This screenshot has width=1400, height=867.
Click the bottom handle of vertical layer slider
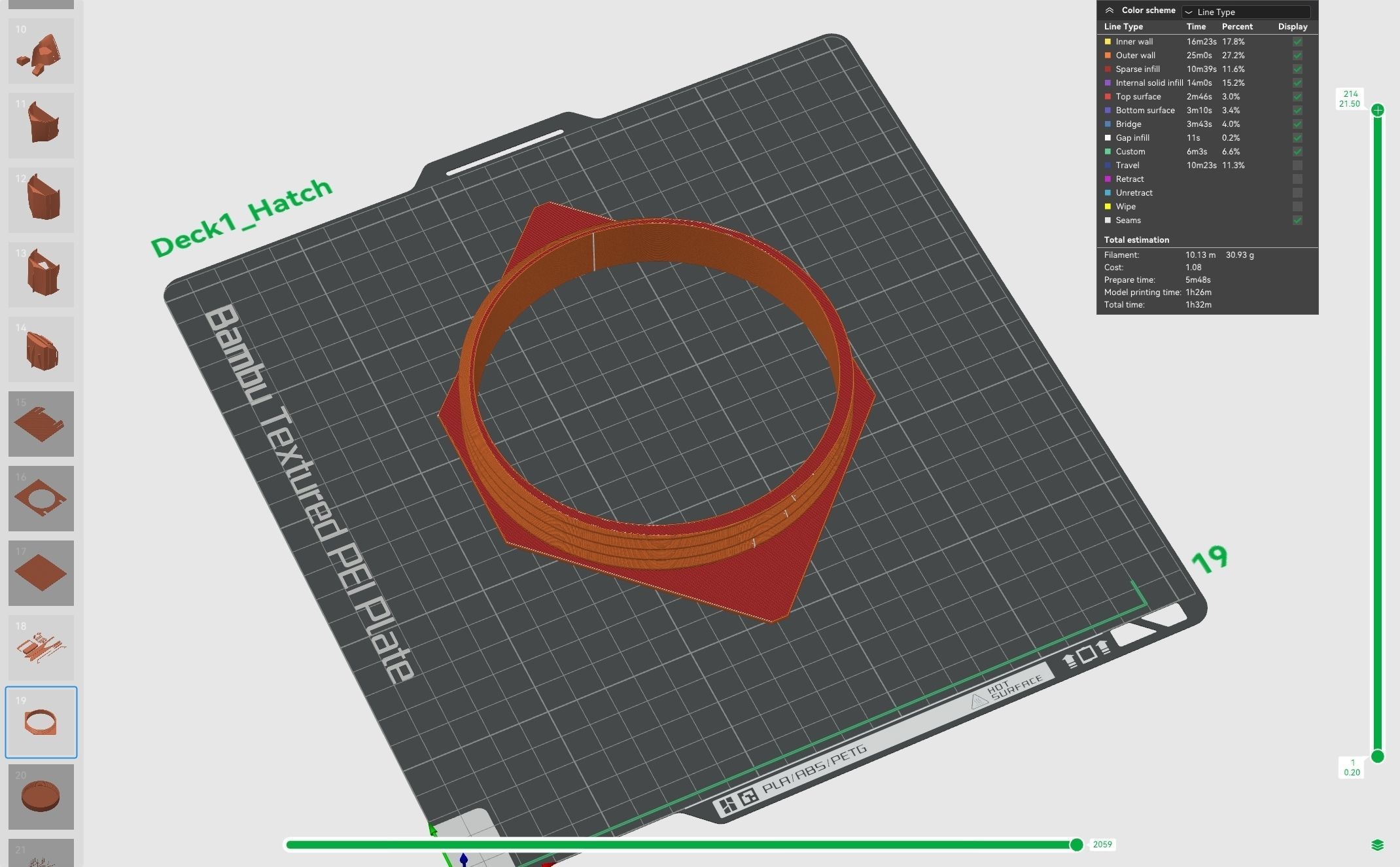click(x=1378, y=756)
